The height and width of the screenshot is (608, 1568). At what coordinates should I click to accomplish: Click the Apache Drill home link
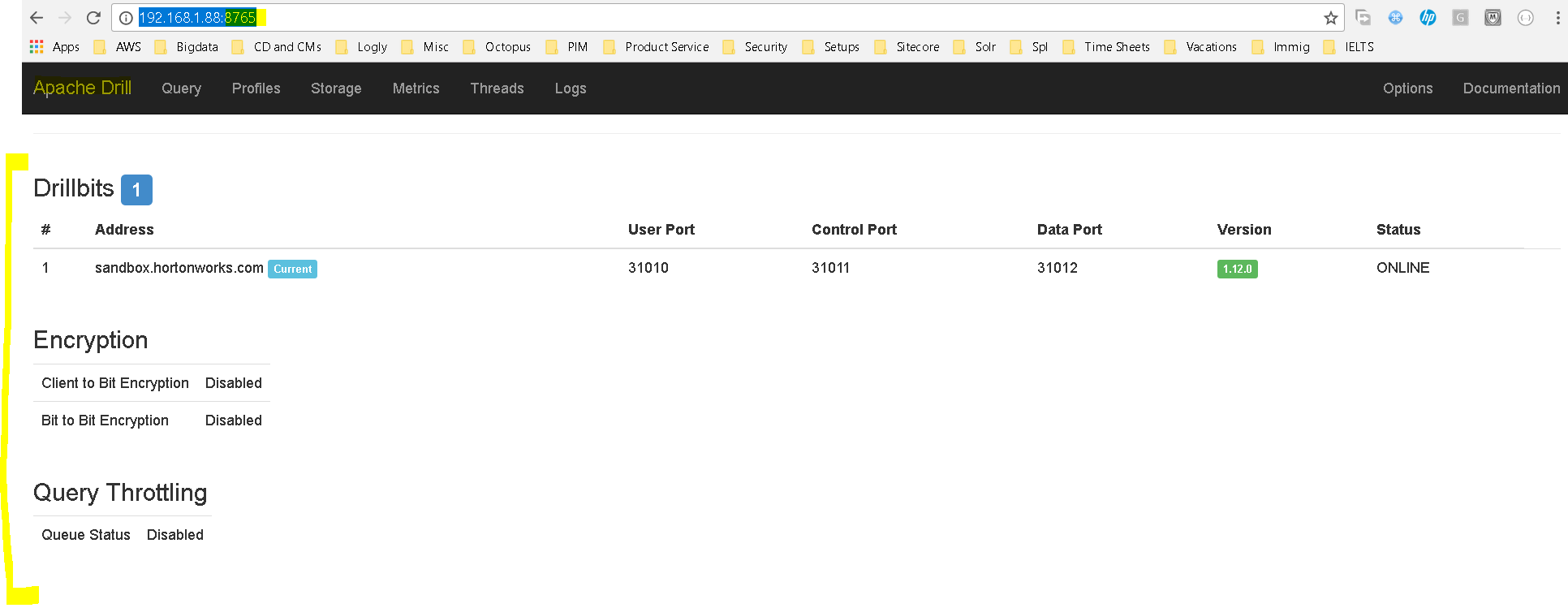coord(82,88)
